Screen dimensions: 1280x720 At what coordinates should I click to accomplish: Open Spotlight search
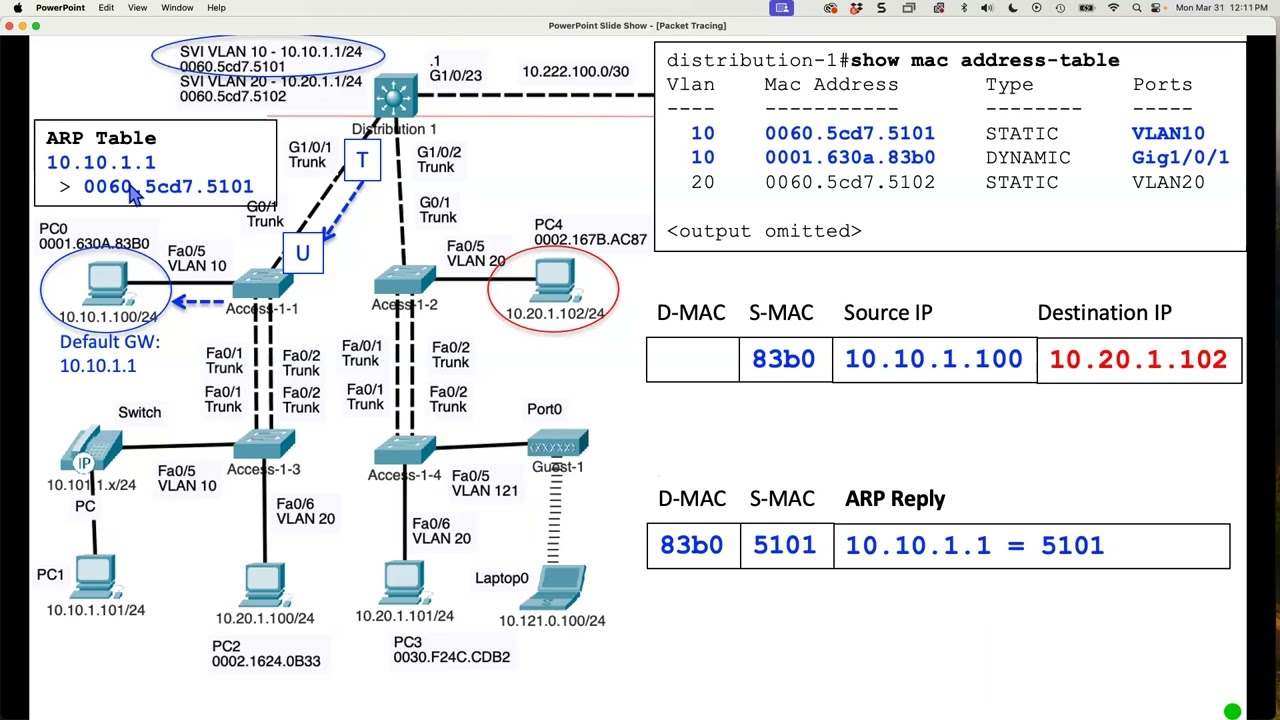point(1137,8)
